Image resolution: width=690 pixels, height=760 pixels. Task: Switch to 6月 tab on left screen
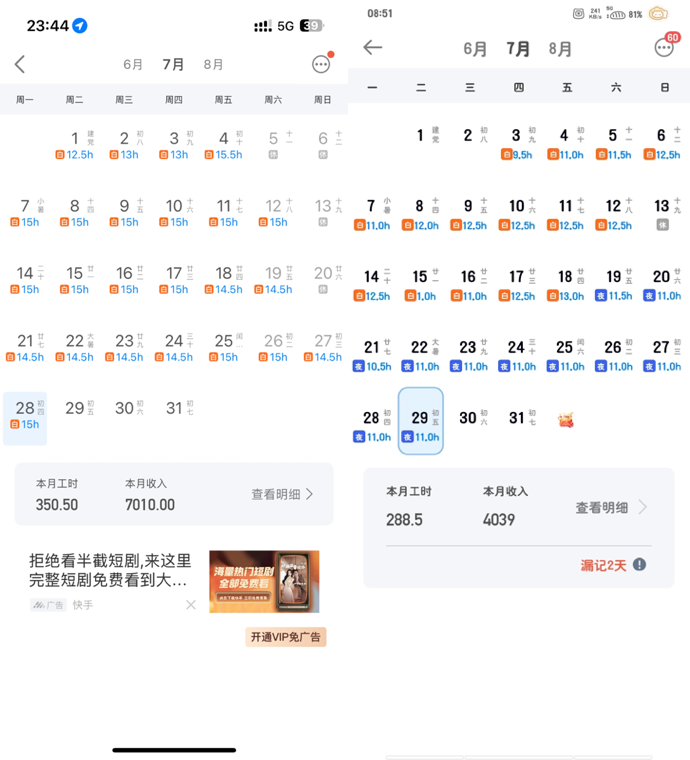pos(133,64)
